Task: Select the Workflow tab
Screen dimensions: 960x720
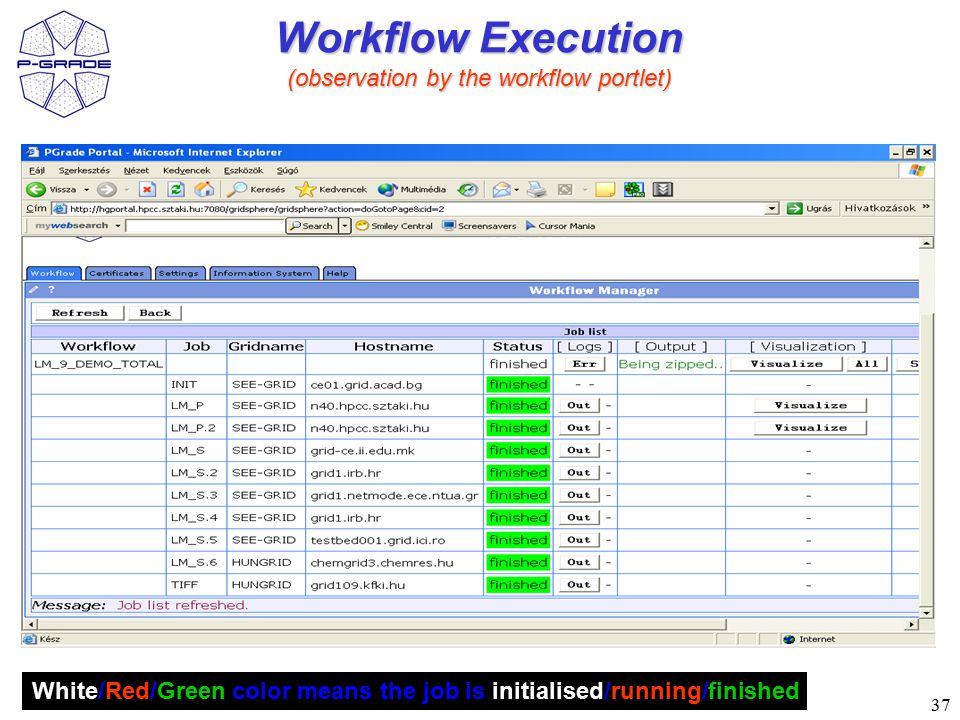Action: pyautogui.click(x=53, y=273)
